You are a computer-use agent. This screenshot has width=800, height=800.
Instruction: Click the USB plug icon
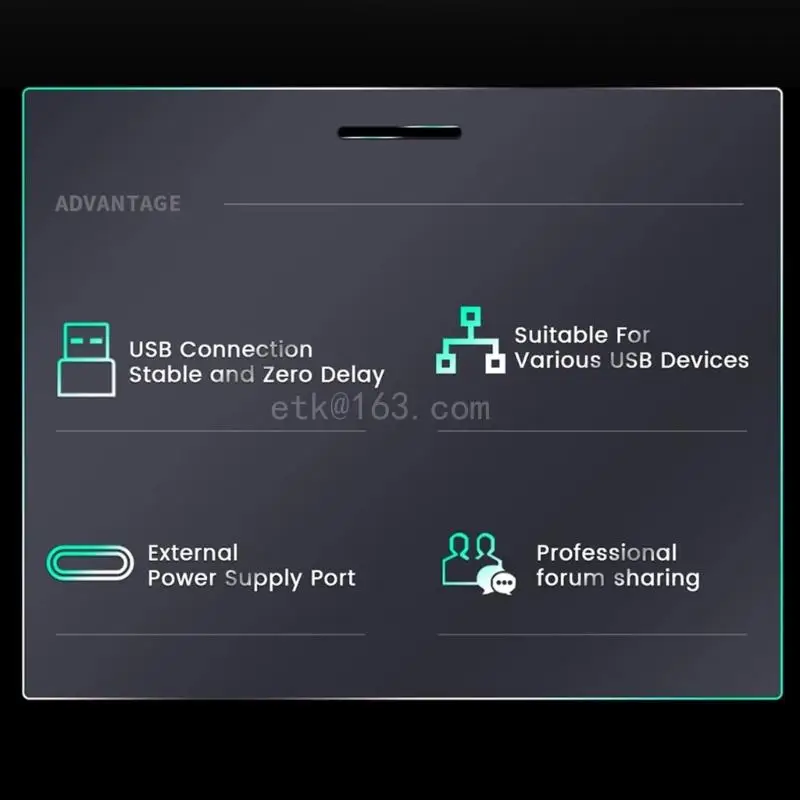[x=86, y=359]
